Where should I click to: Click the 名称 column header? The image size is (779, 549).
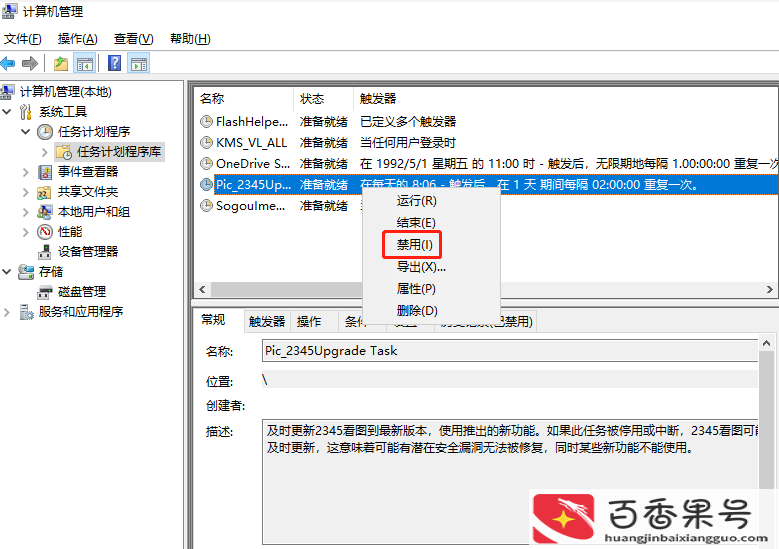(243, 99)
